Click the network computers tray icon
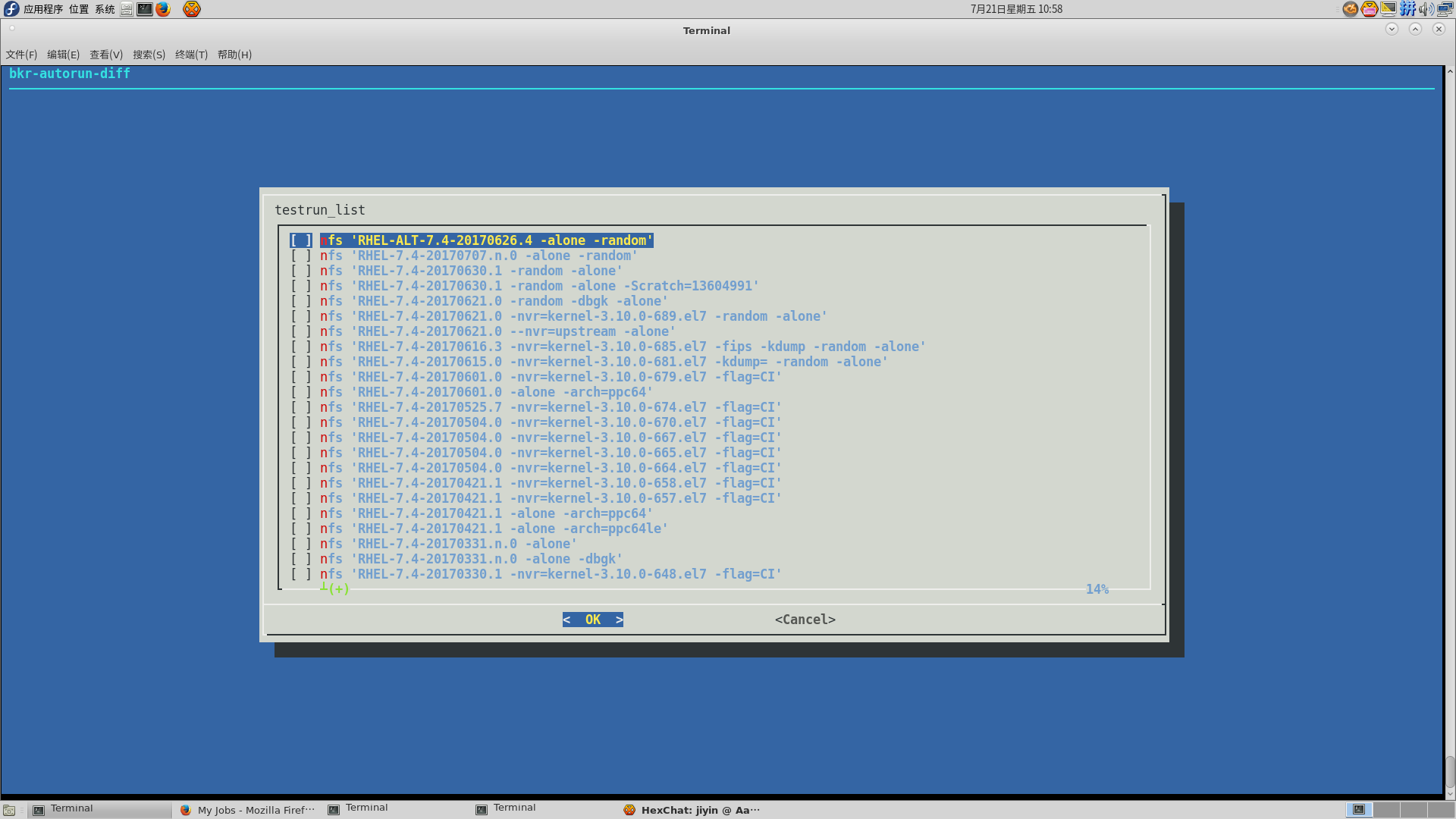The image size is (1456, 819). click(x=1445, y=9)
